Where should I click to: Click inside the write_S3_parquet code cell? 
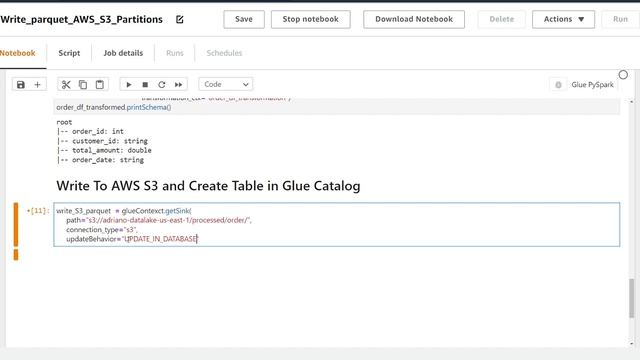point(336,224)
